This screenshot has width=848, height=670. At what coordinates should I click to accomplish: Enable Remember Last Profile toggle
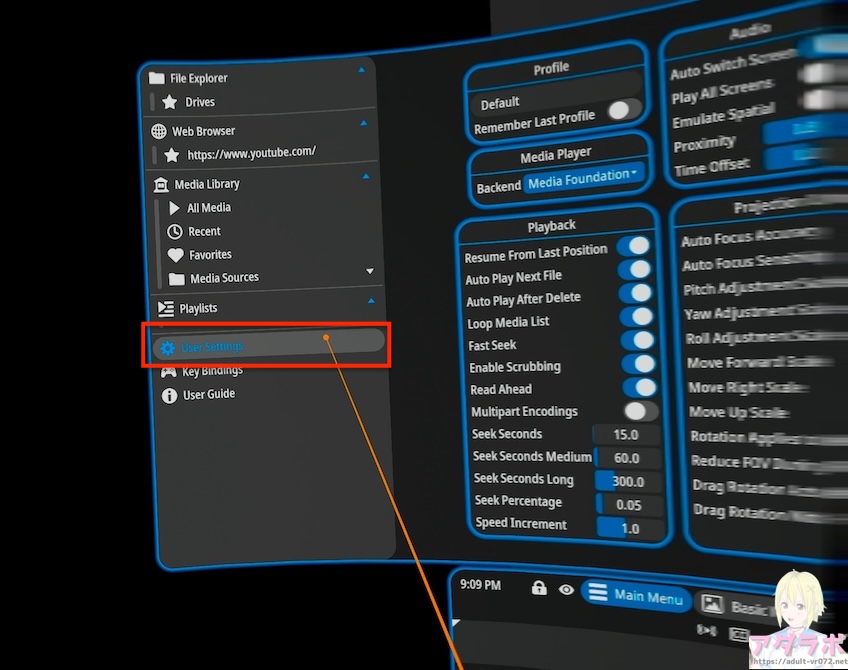[x=623, y=111]
